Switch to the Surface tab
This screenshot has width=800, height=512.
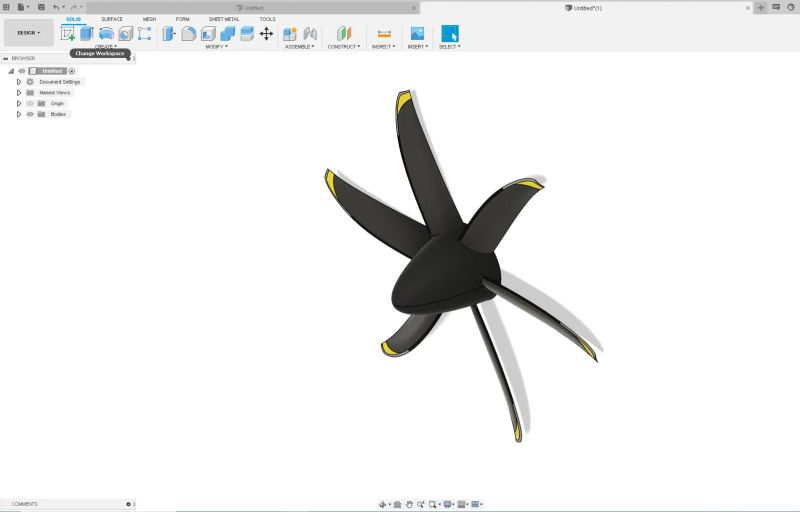pos(112,19)
